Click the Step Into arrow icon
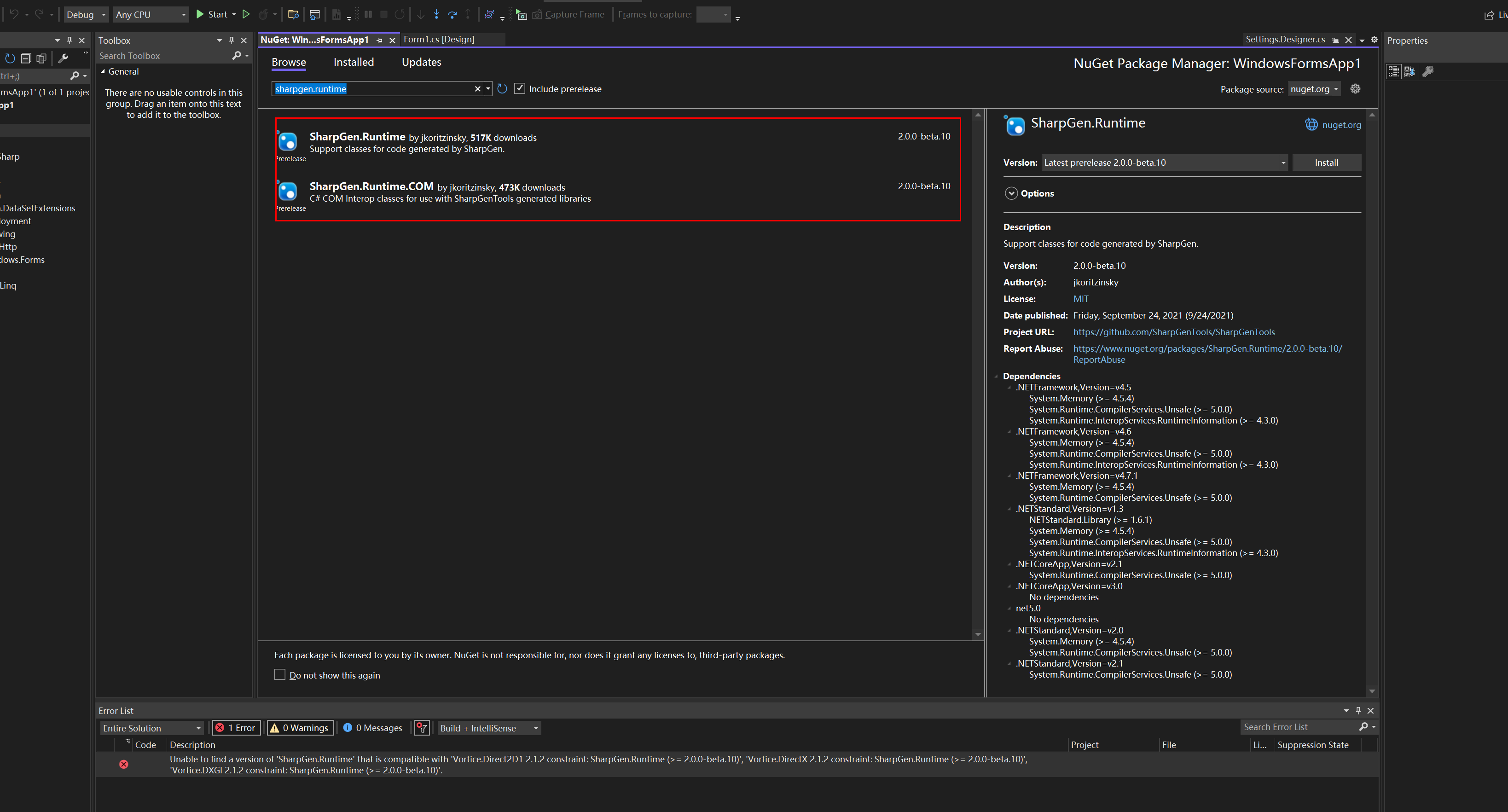The image size is (1508, 812). (x=437, y=15)
